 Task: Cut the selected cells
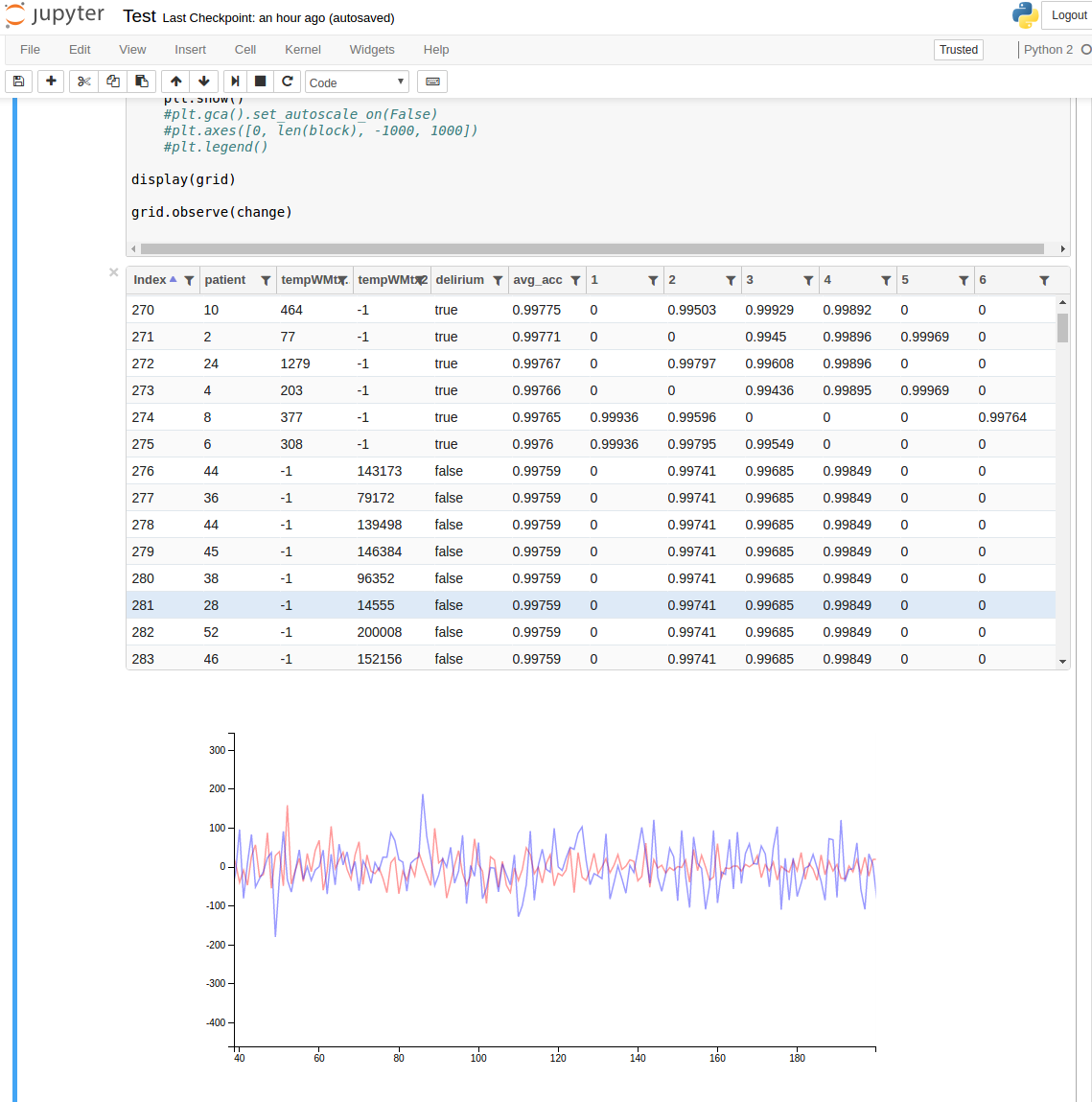coord(83,82)
